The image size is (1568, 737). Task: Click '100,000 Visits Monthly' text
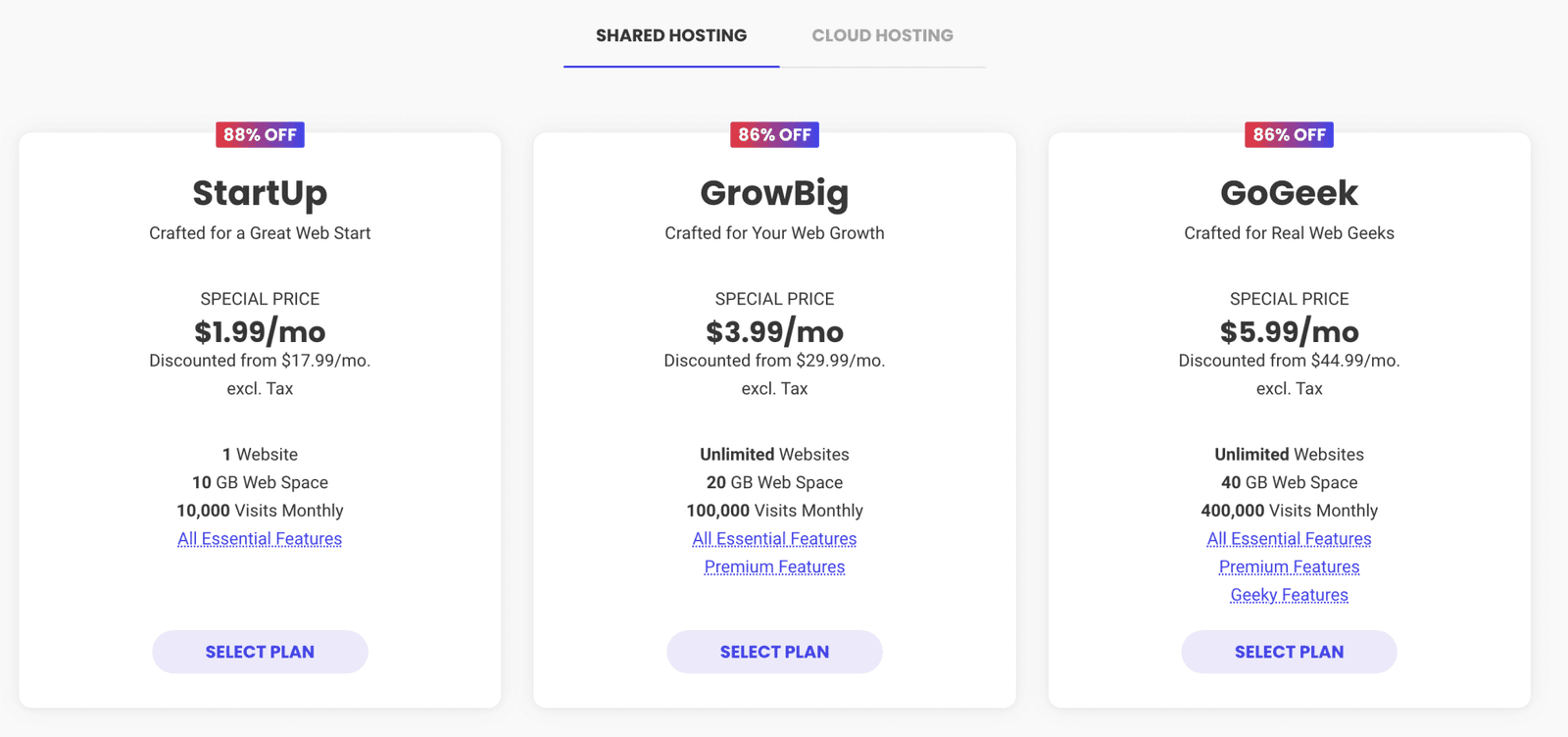tap(774, 511)
